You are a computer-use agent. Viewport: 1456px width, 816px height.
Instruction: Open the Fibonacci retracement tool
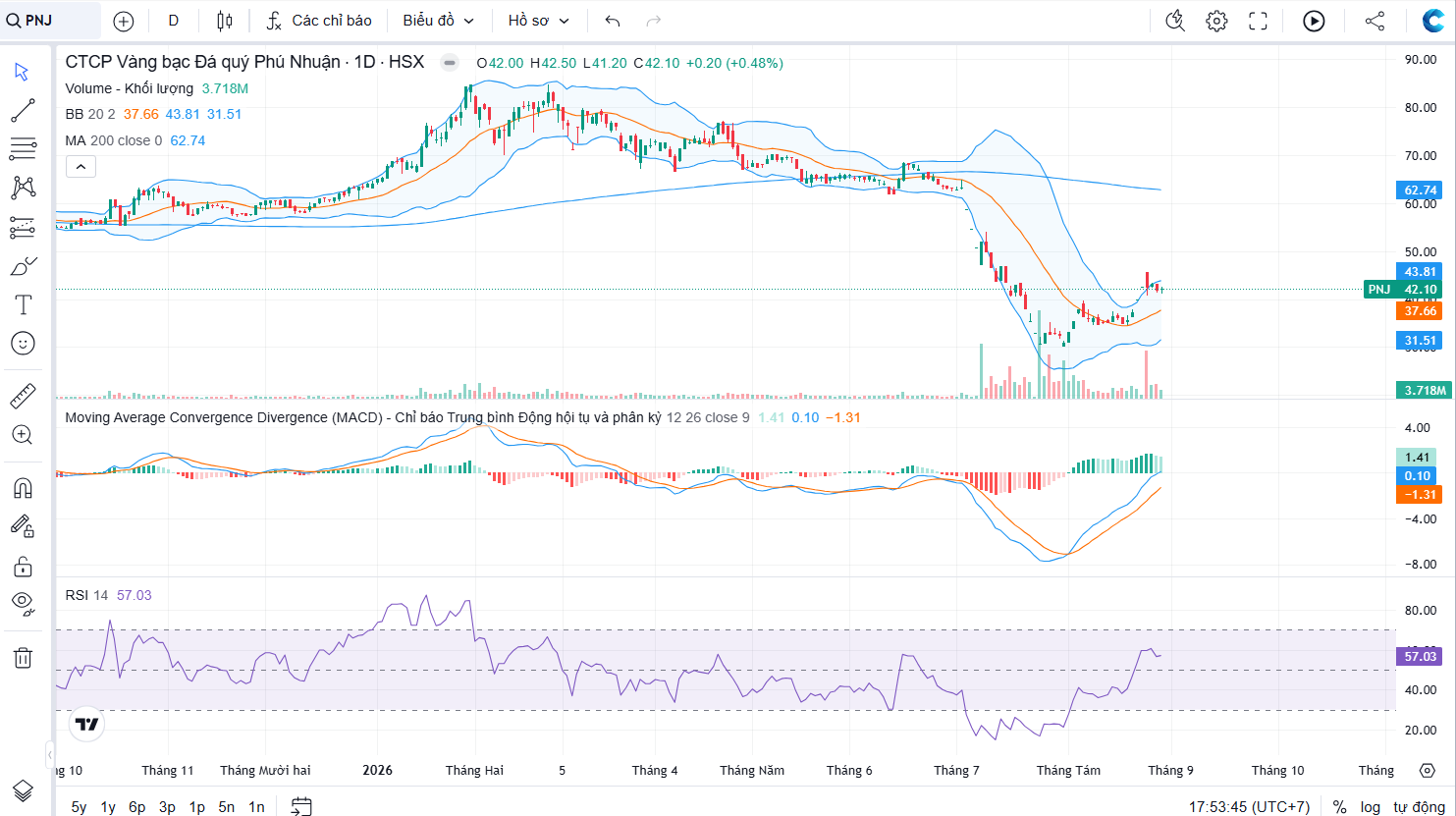(23, 149)
